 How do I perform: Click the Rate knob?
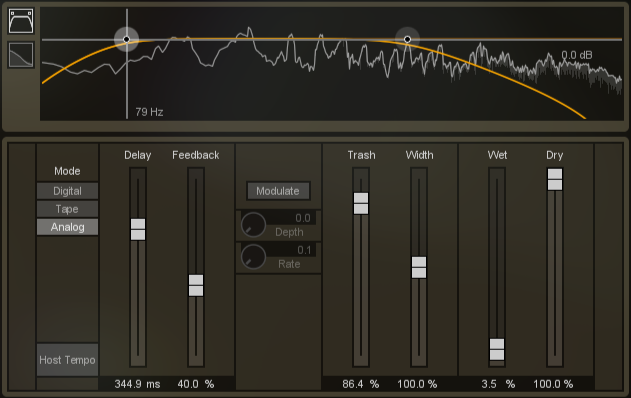tap(253, 257)
